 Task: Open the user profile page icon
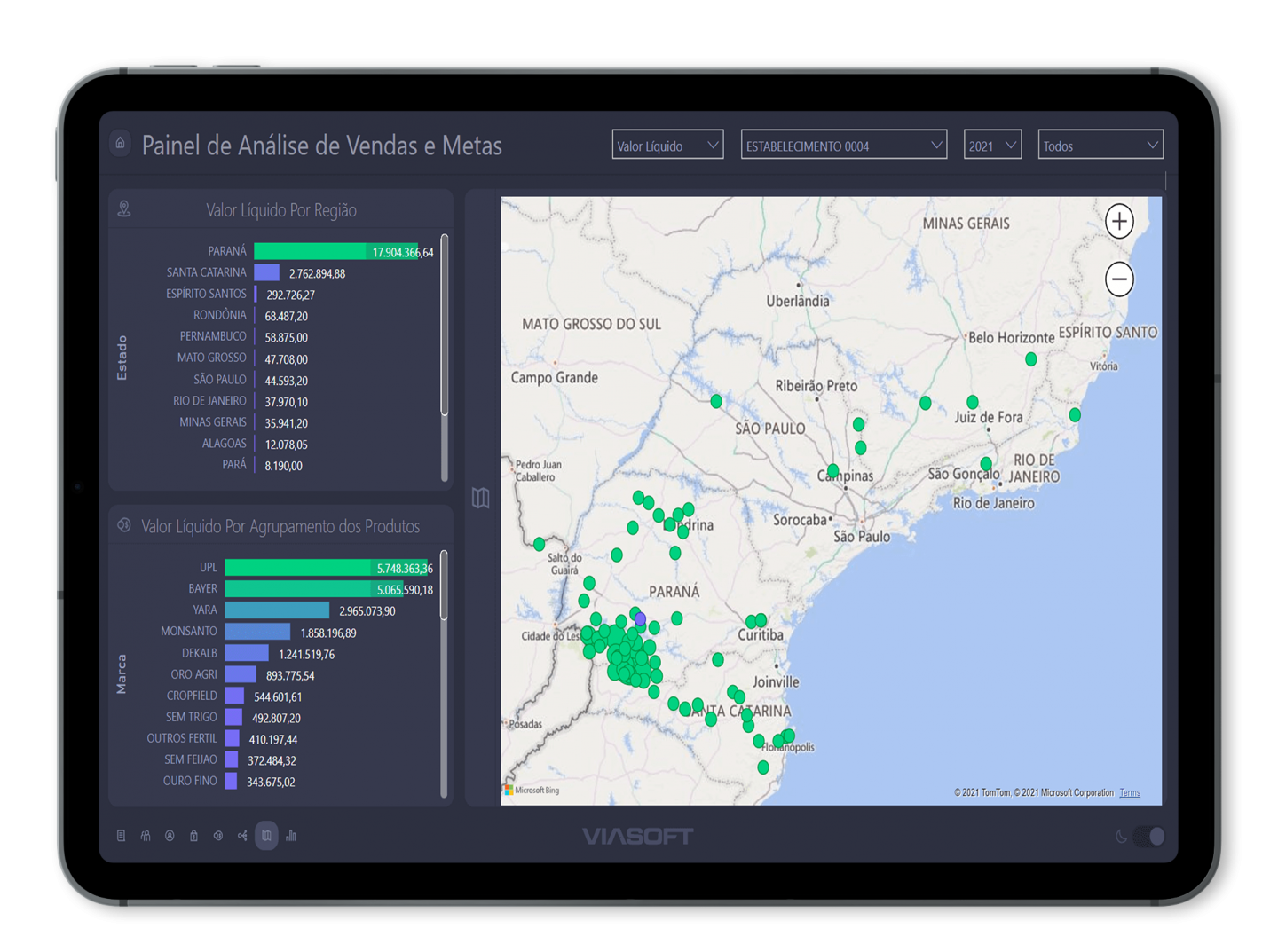click(170, 836)
